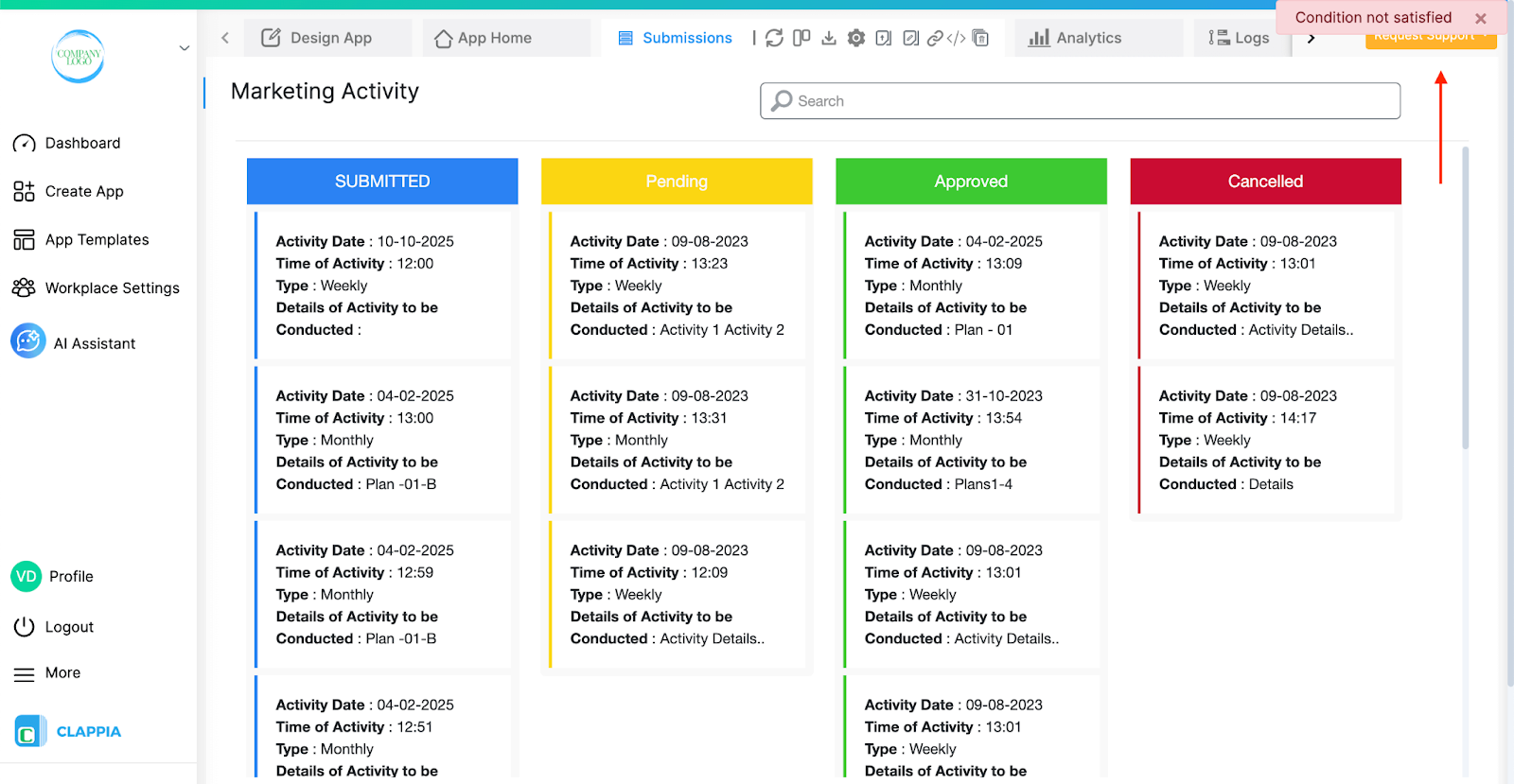The height and width of the screenshot is (784, 1514).
Task: Open Approved card Plan - 01
Action: point(971,285)
